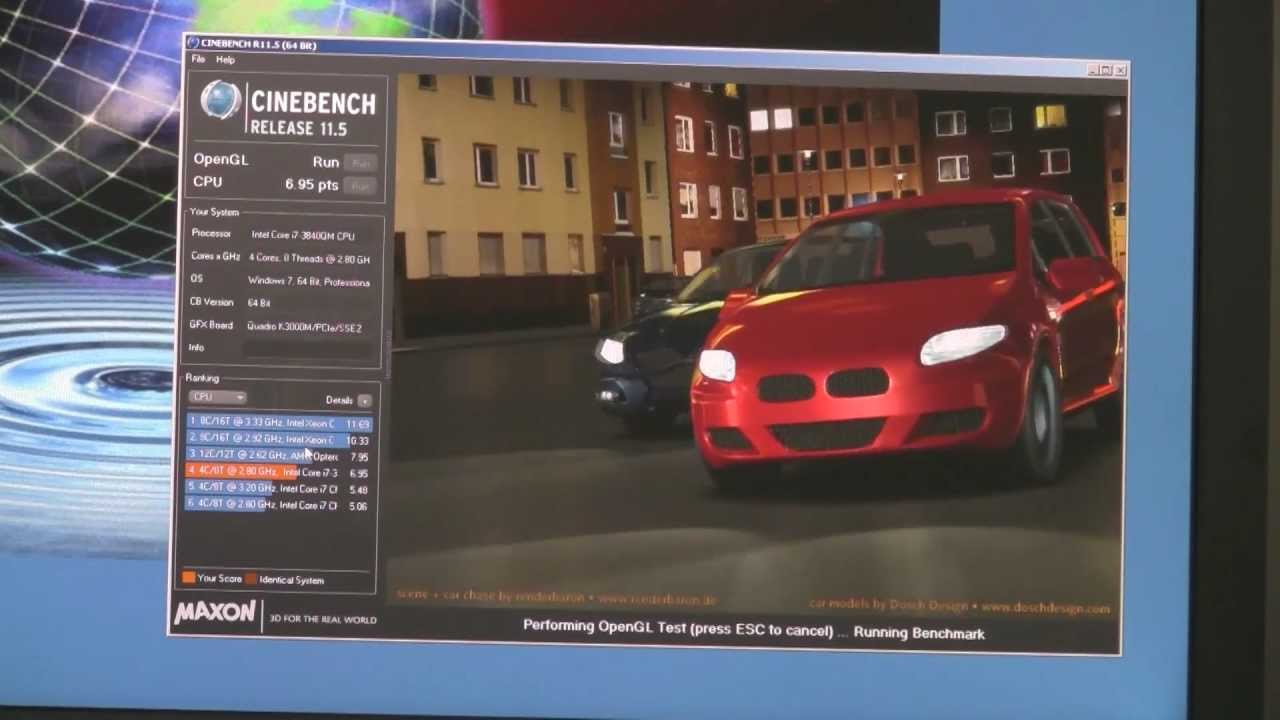The image size is (1280, 720).
Task: Click the Identical System legend swatch
Action: coord(251,579)
